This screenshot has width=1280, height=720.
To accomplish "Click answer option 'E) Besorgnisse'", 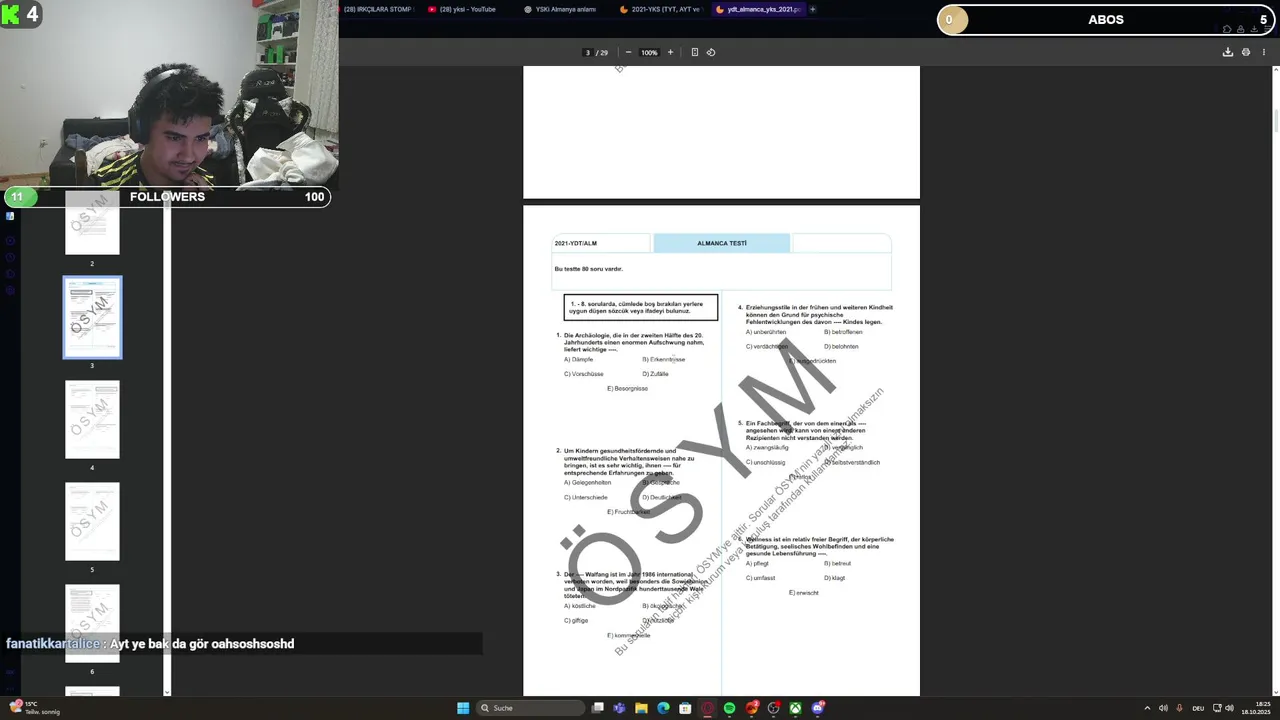I will click(628, 388).
